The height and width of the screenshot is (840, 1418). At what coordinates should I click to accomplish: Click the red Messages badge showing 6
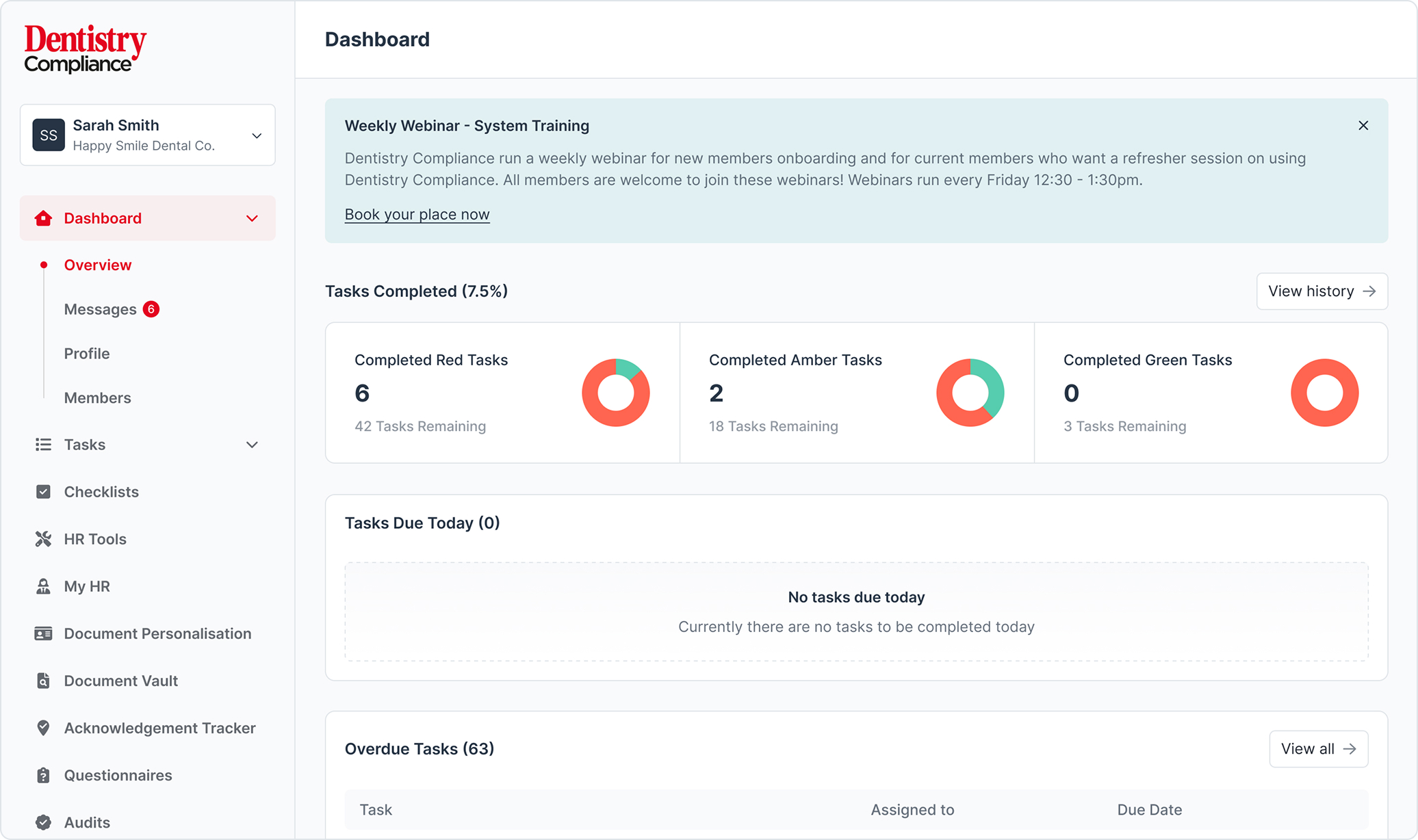(x=151, y=309)
